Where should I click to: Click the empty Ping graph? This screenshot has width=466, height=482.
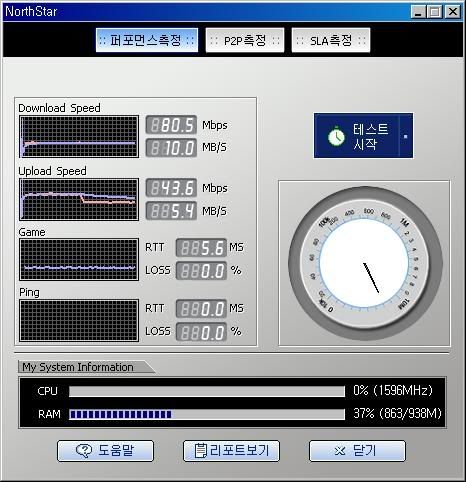click(x=79, y=320)
